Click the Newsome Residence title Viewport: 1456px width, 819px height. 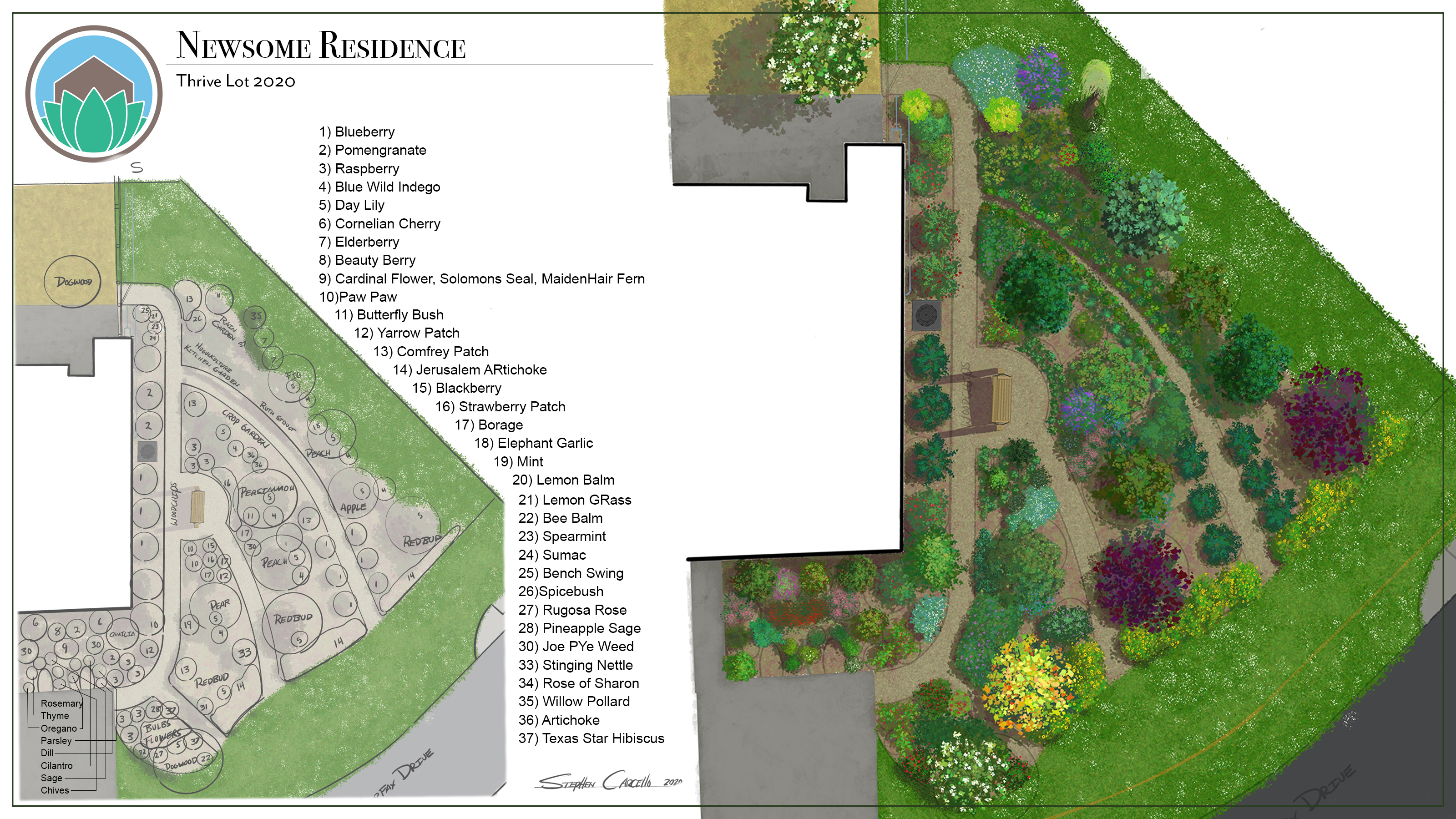320,45
